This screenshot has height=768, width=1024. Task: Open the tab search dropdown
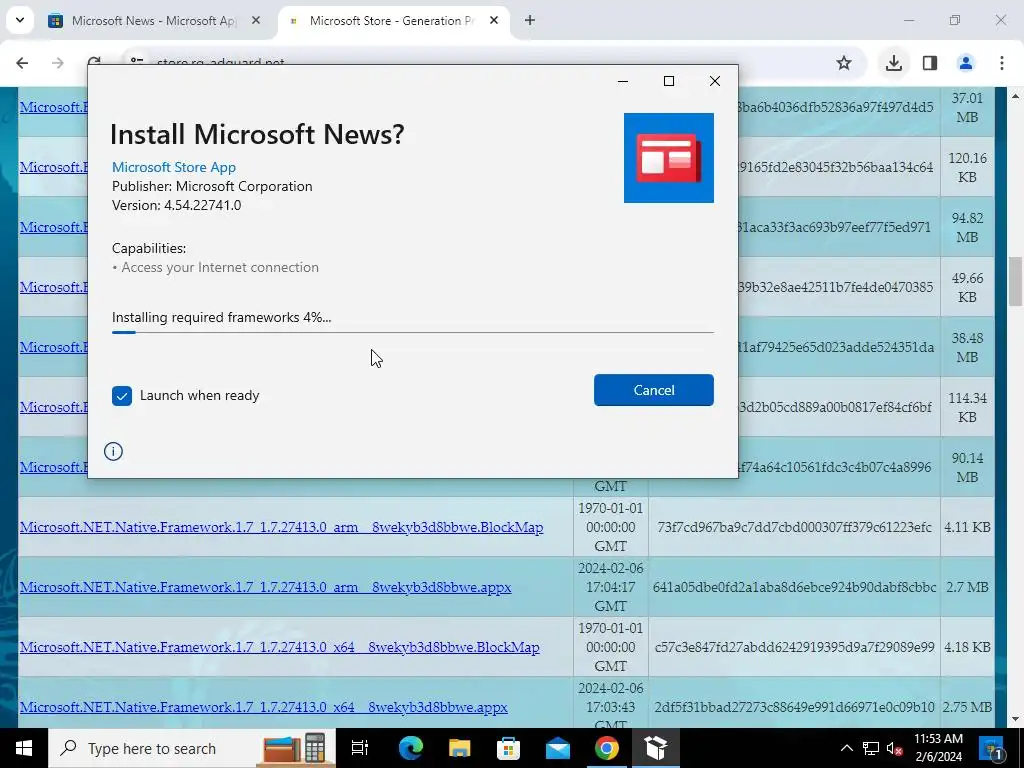tap(20, 20)
